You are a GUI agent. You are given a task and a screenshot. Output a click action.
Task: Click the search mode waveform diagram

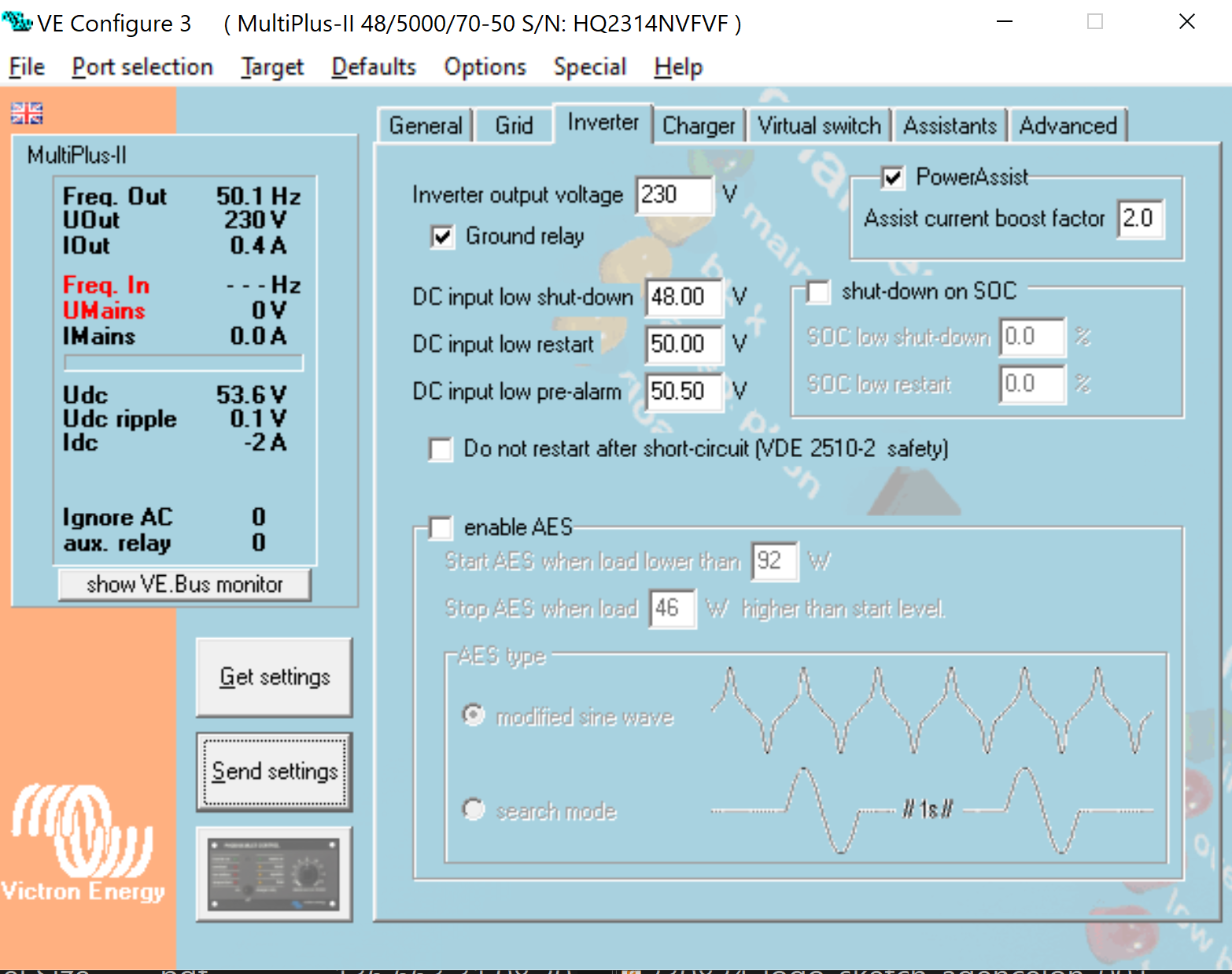931,810
